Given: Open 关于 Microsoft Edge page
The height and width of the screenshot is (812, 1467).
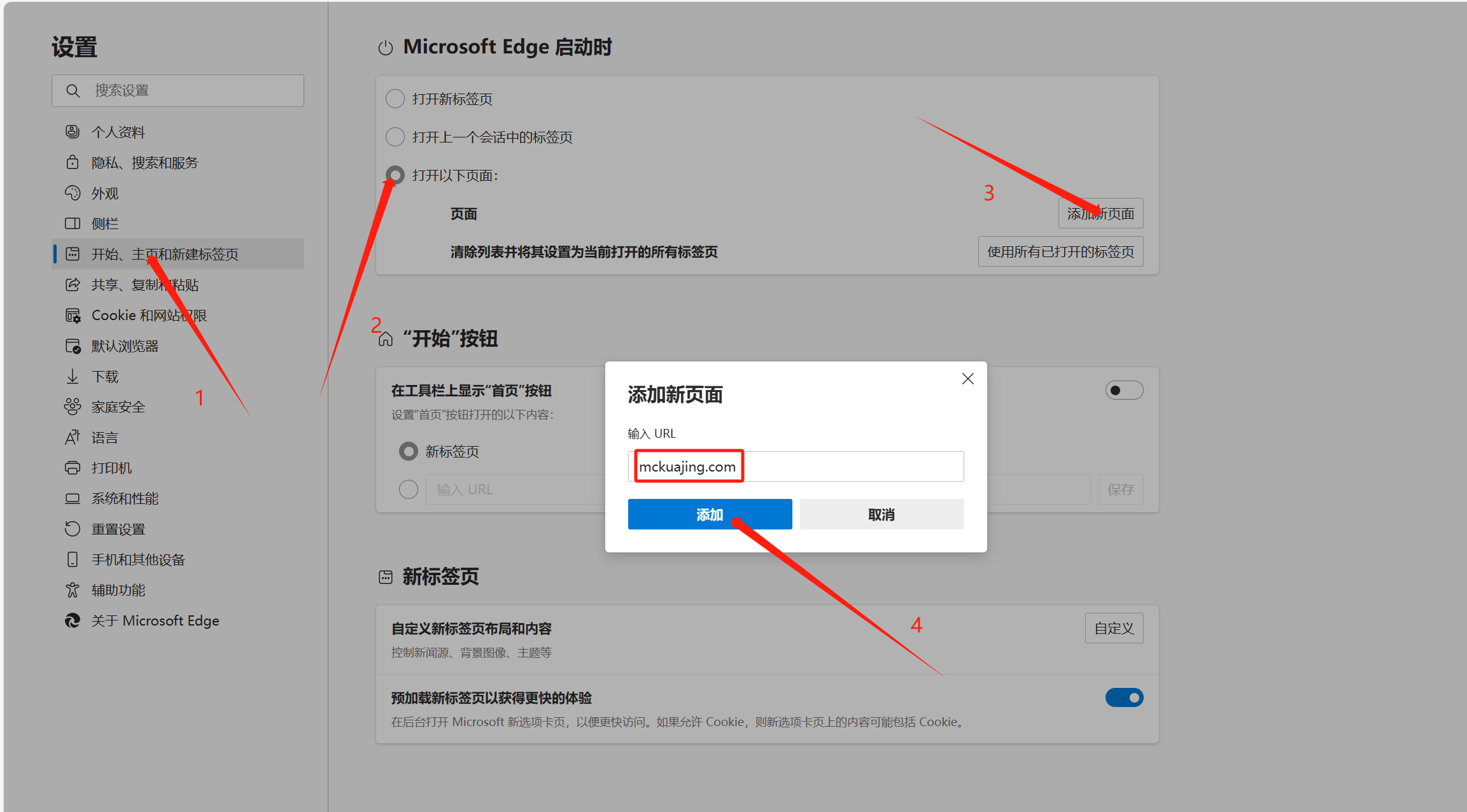Looking at the screenshot, I should (178, 620).
